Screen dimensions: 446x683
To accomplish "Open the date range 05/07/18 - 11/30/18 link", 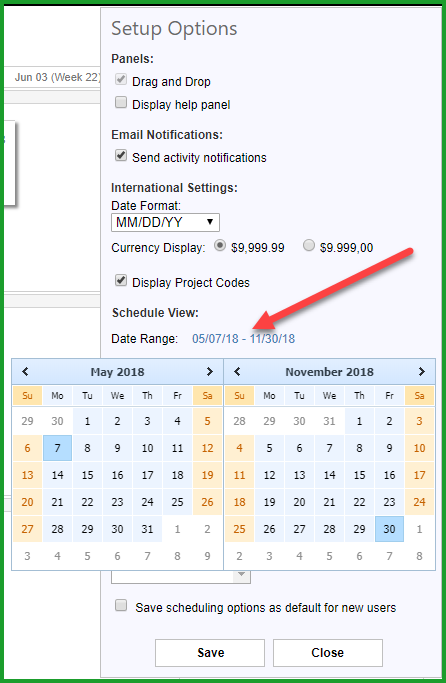I will [x=243, y=338].
